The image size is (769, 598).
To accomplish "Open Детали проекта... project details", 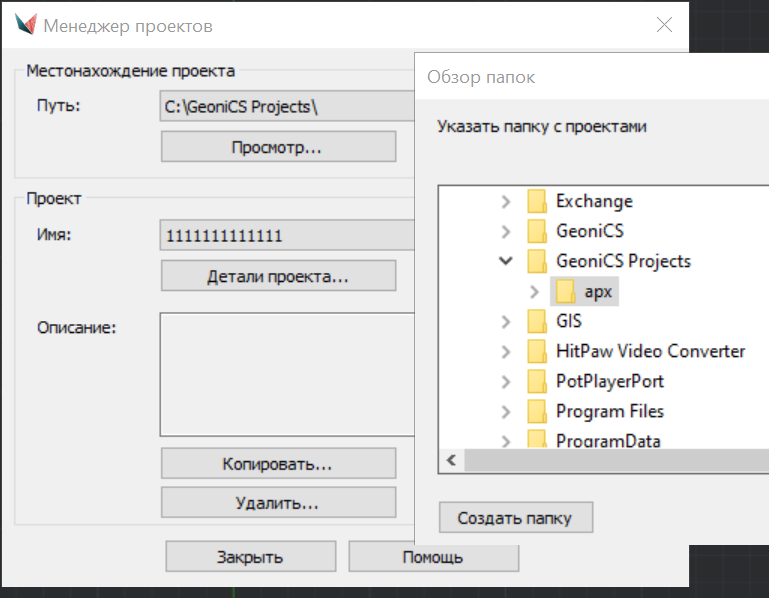I will (278, 276).
